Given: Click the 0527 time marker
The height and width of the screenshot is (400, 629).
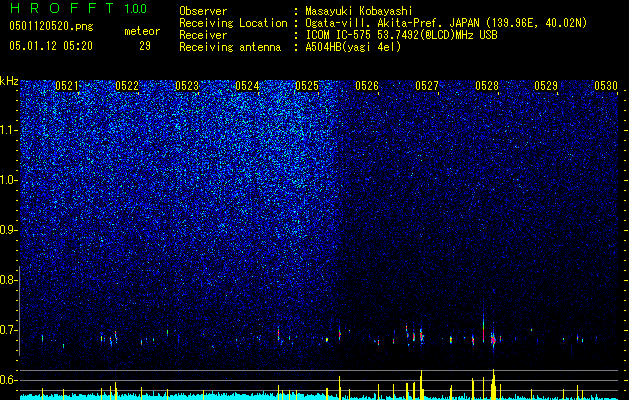Looking at the screenshot, I should (427, 86).
